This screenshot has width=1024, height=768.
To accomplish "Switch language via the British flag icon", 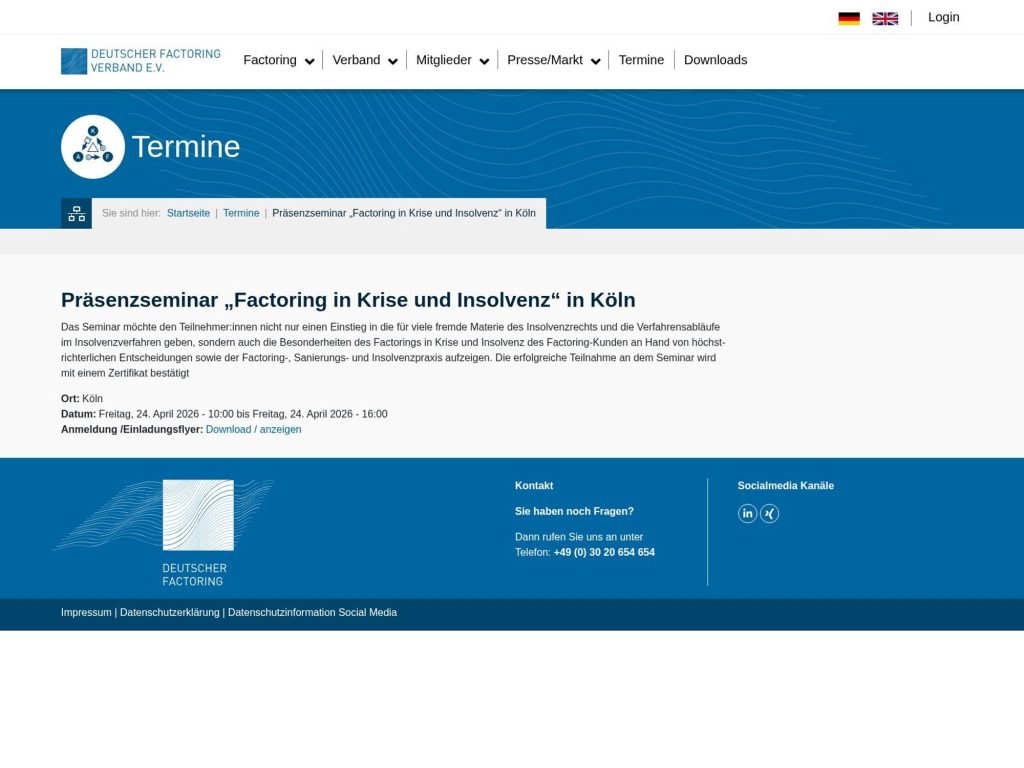I will coord(884,17).
